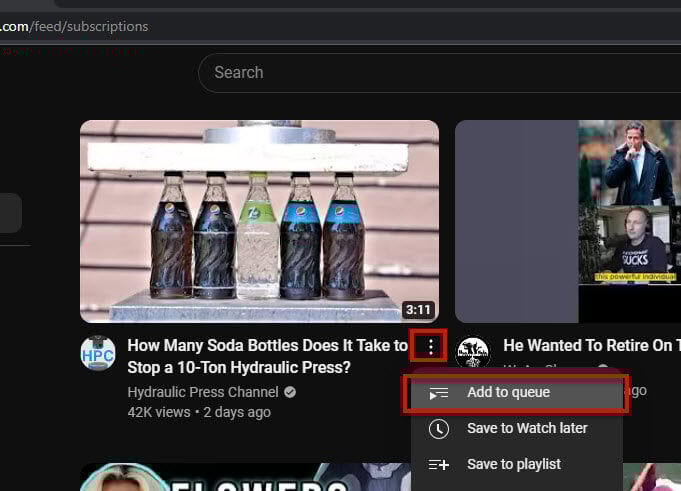Choose Save to playlist option

(x=516, y=465)
